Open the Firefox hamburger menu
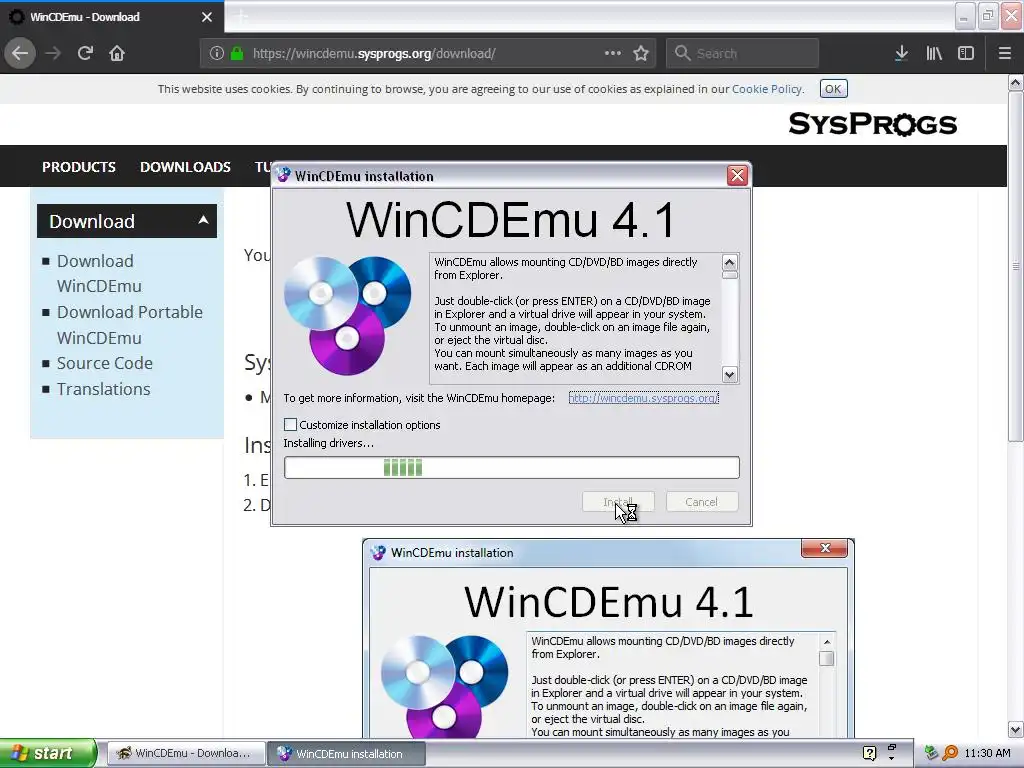This screenshot has width=1024, height=768. [1004, 54]
